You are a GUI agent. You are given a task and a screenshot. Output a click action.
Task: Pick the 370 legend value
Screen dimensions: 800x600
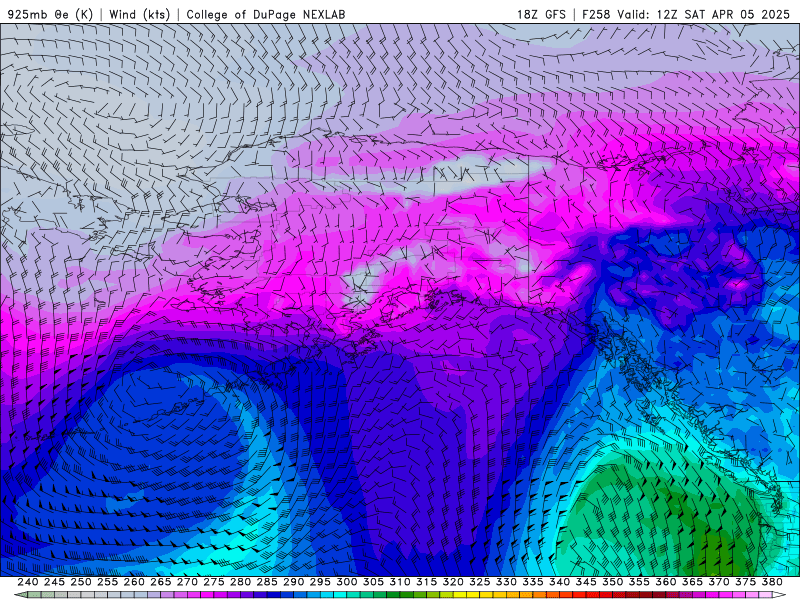tap(719, 582)
